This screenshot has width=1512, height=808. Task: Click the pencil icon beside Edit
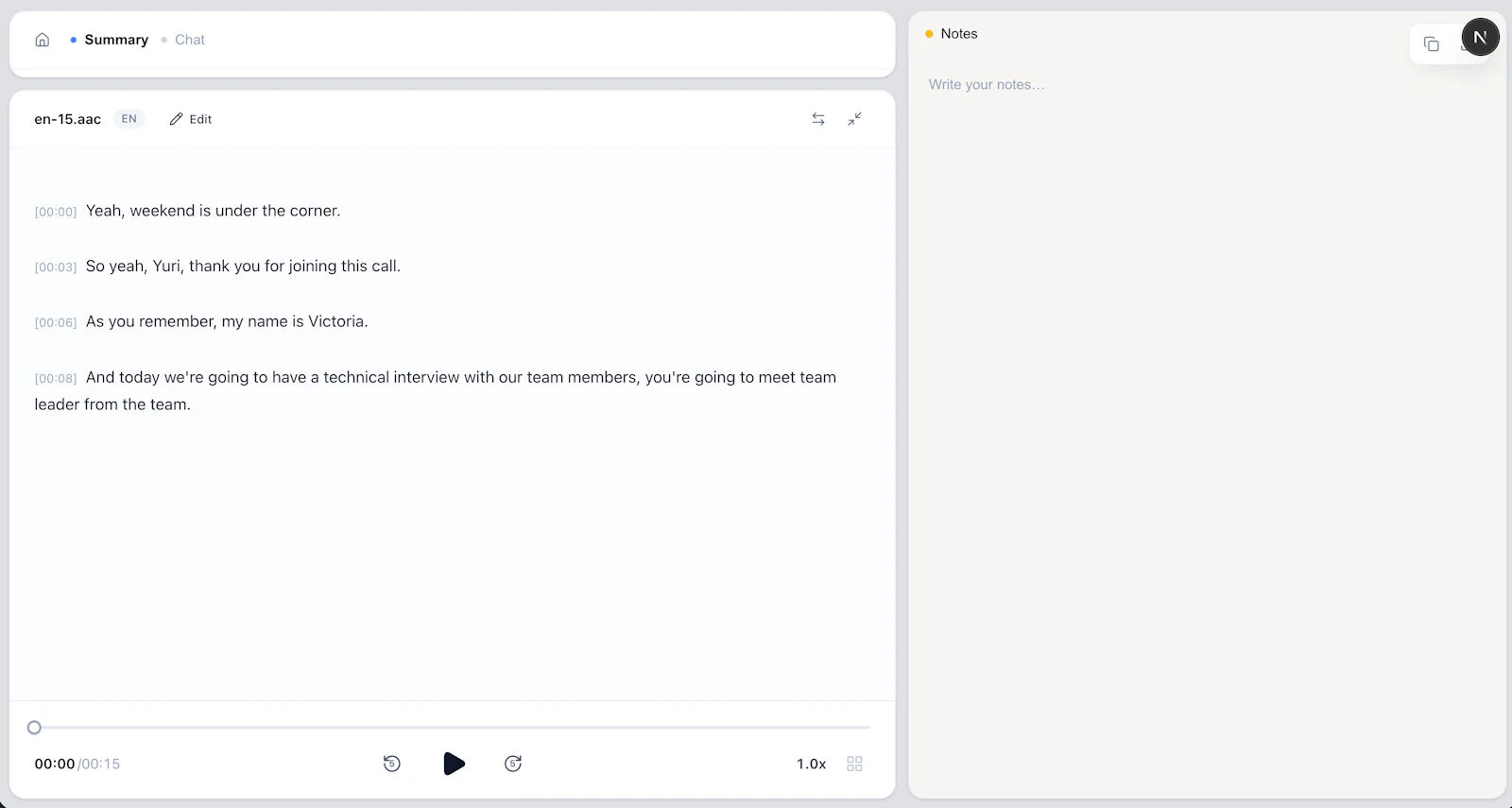[x=176, y=119]
